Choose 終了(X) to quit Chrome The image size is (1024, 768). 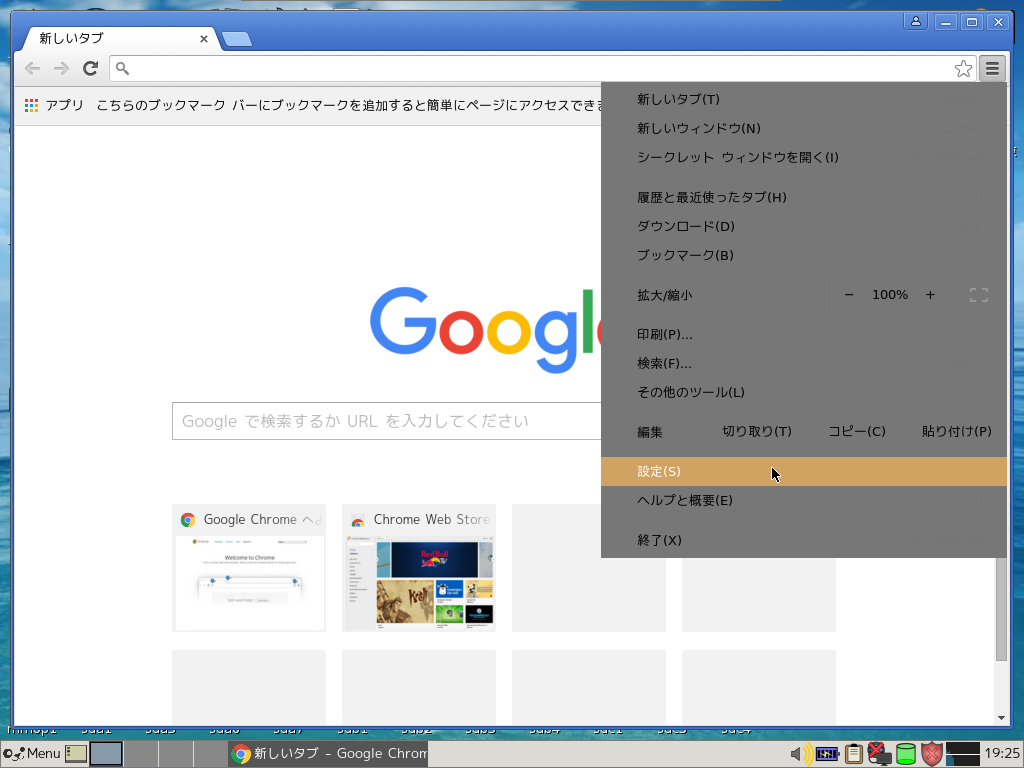804,540
